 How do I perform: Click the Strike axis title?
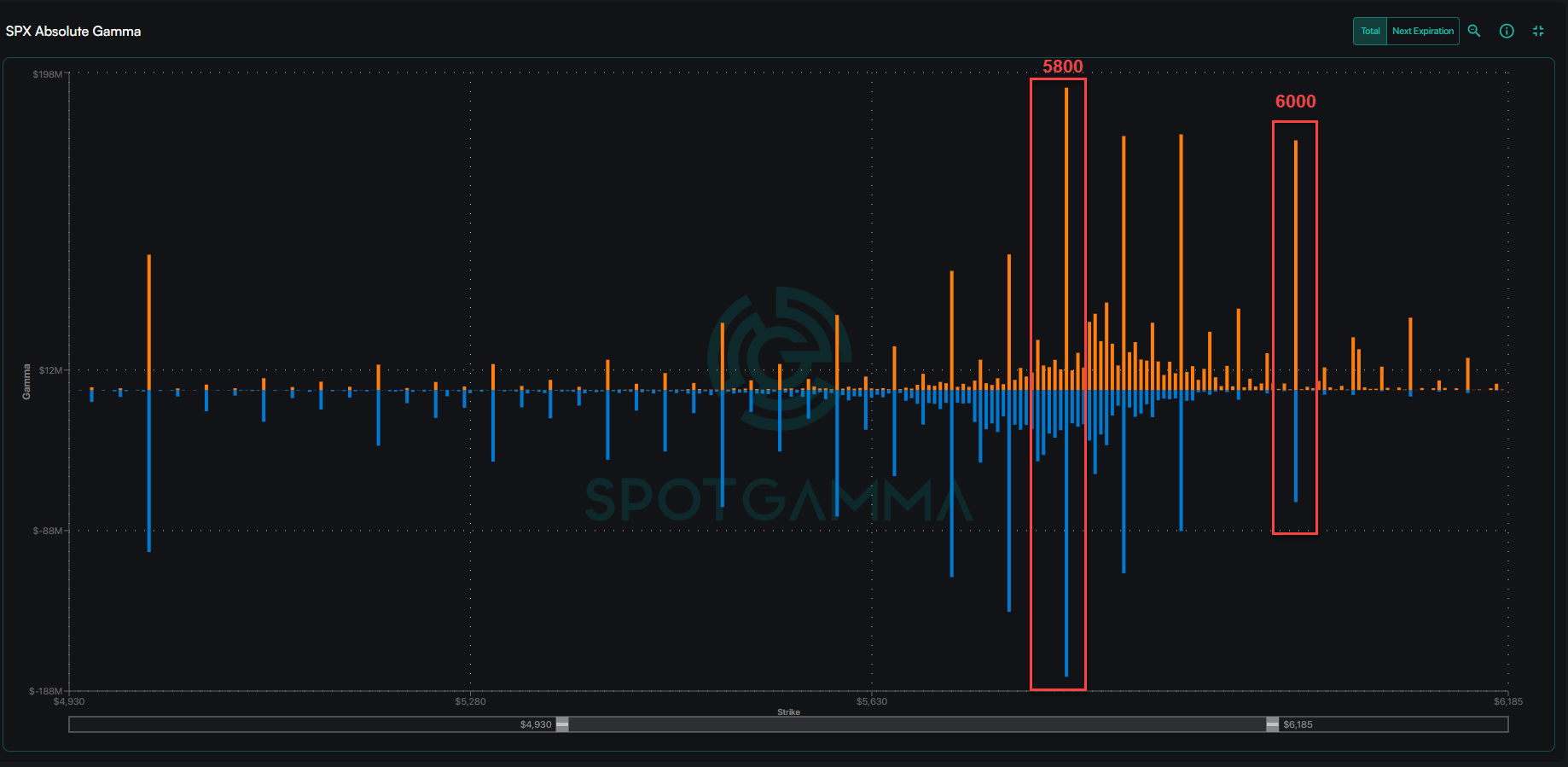(x=789, y=712)
